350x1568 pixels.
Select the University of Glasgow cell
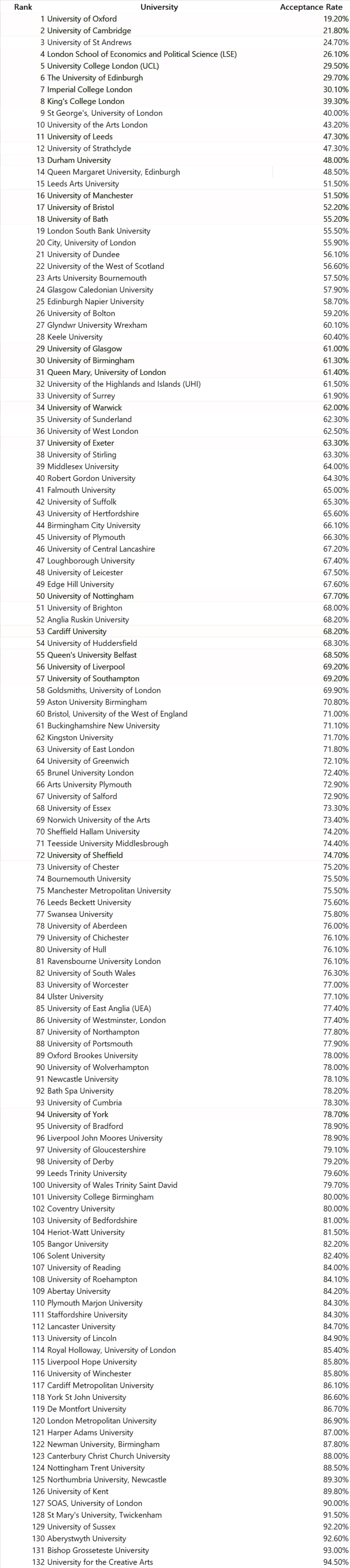85,349
